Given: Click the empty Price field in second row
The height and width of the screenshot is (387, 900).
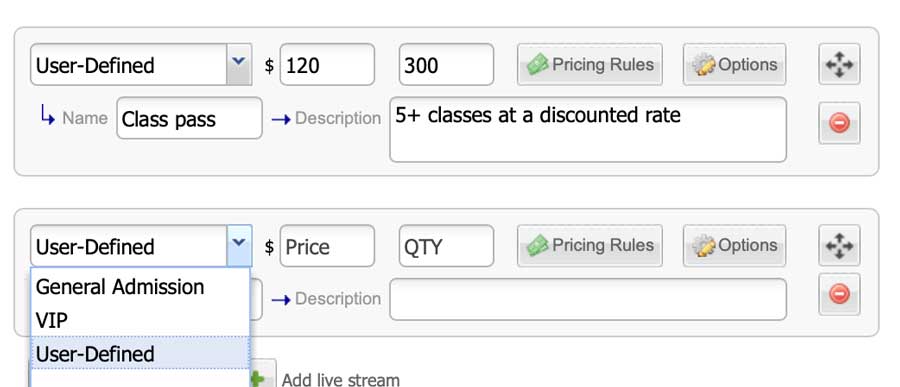Looking at the screenshot, I should [327, 246].
